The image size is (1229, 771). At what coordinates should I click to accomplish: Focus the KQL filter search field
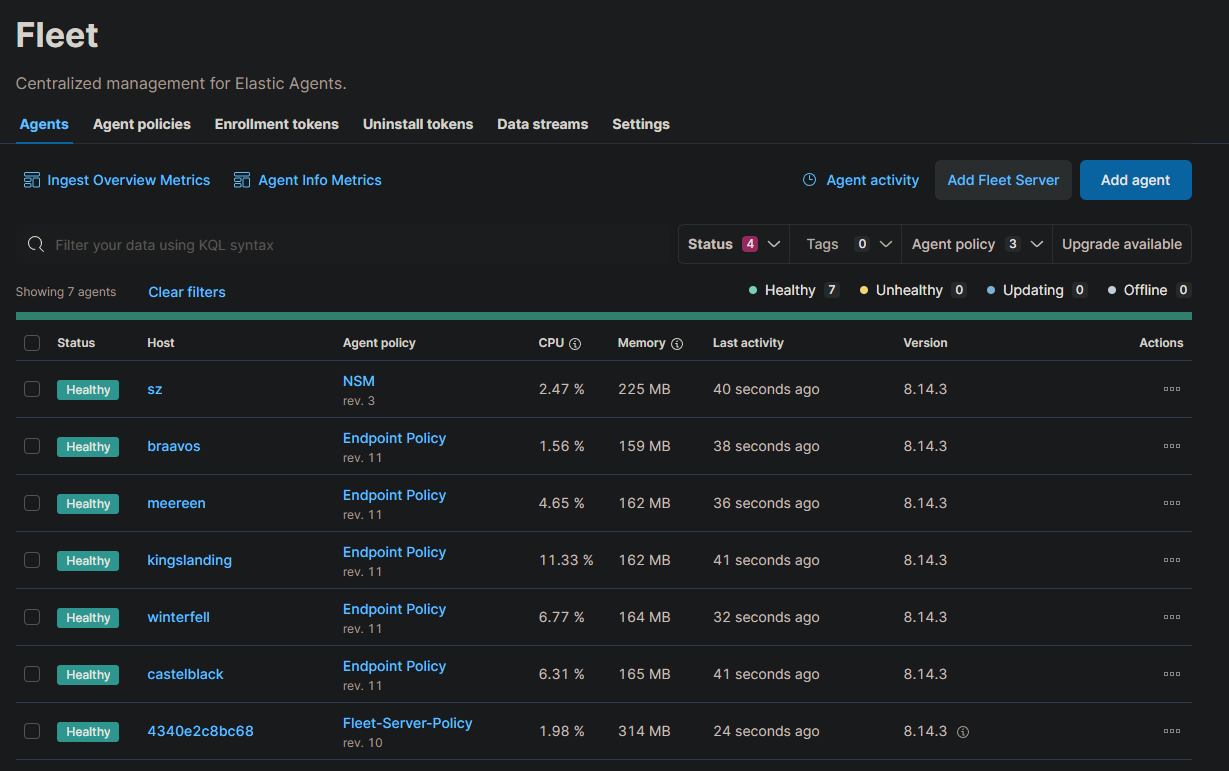(350, 245)
